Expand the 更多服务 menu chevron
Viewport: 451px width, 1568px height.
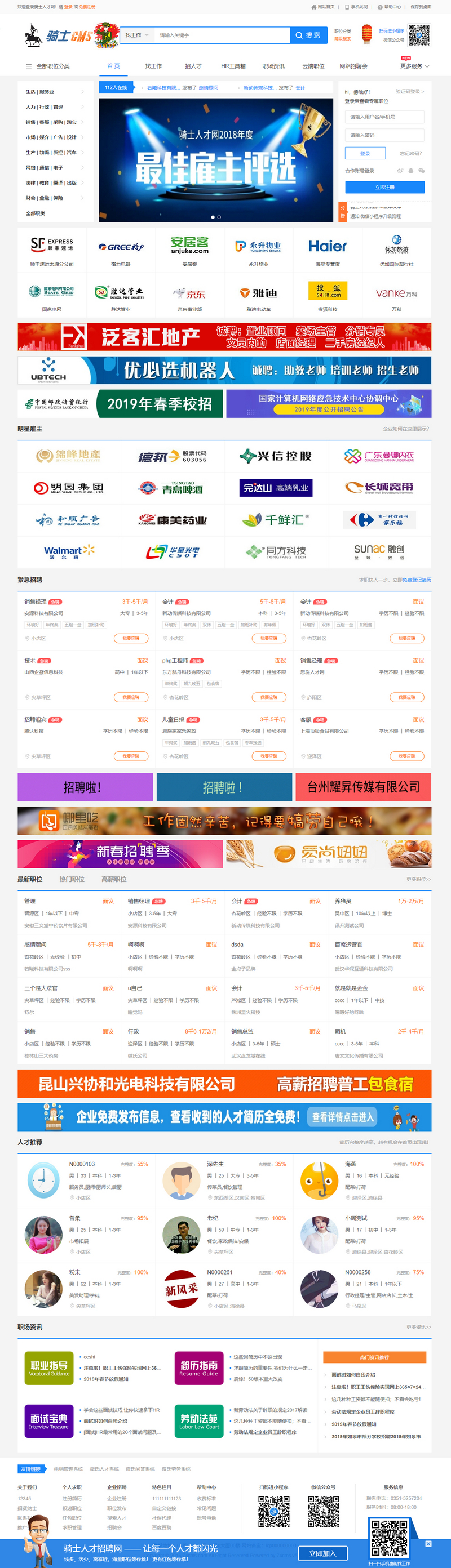click(x=427, y=66)
